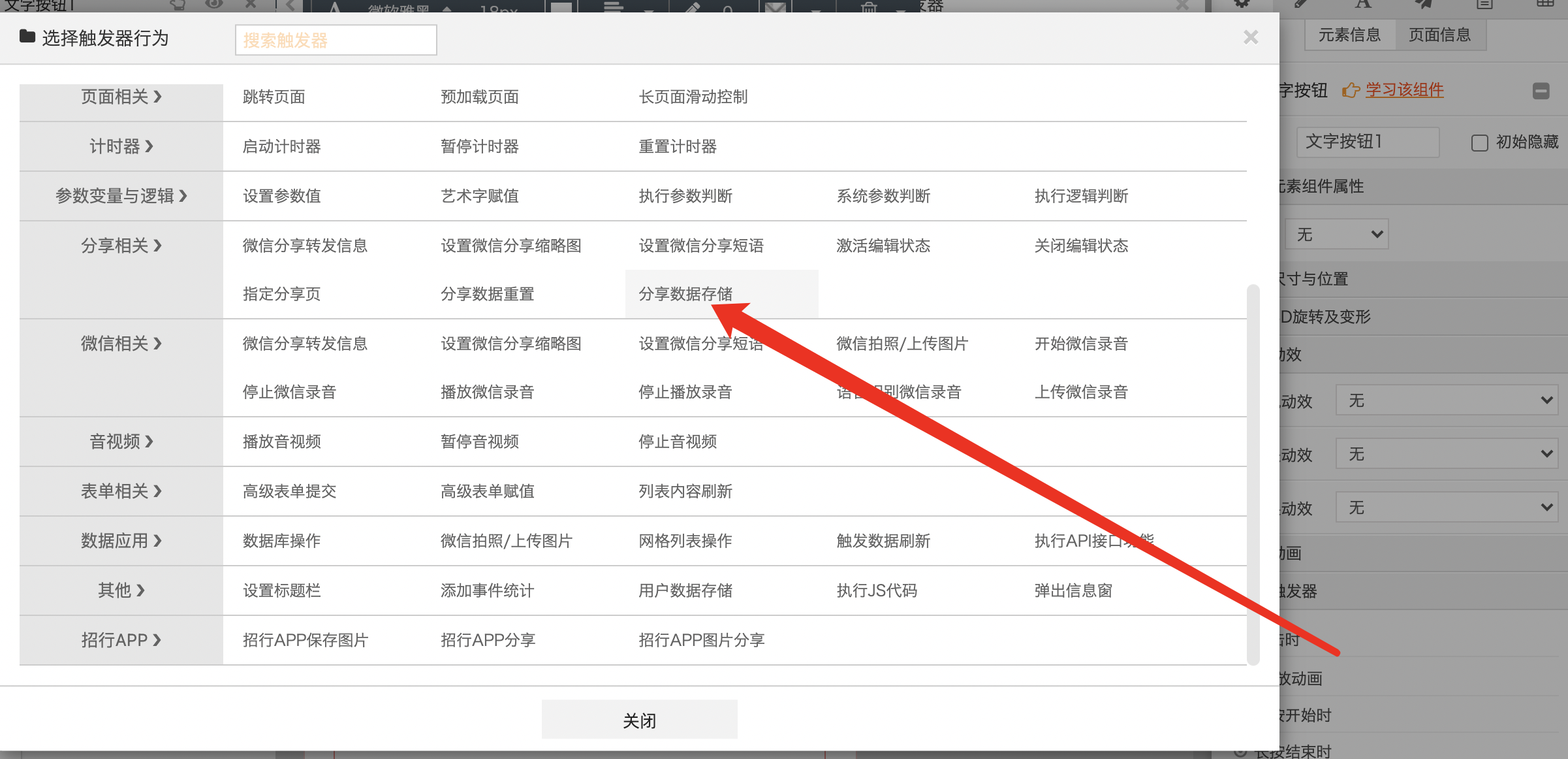Open the third 动效 dropdown showing 无
The image size is (1568, 759).
point(1446,508)
